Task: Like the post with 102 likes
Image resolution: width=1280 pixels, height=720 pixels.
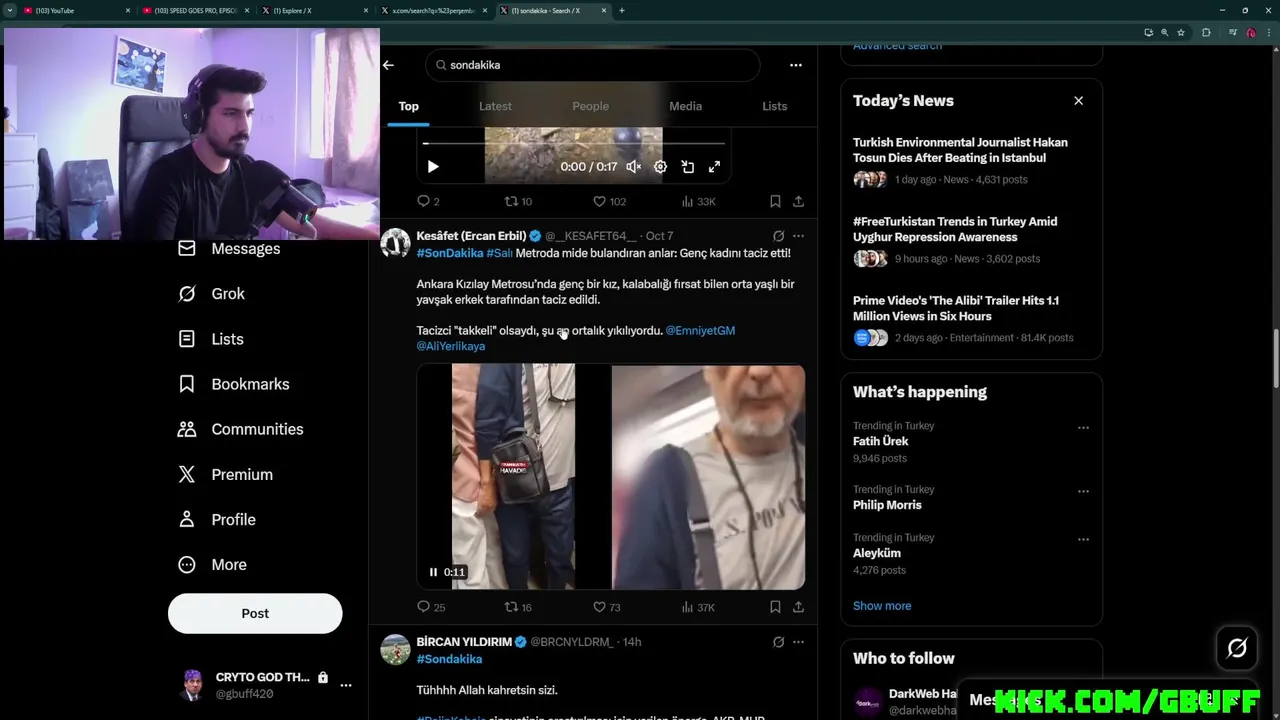Action: tap(609, 201)
